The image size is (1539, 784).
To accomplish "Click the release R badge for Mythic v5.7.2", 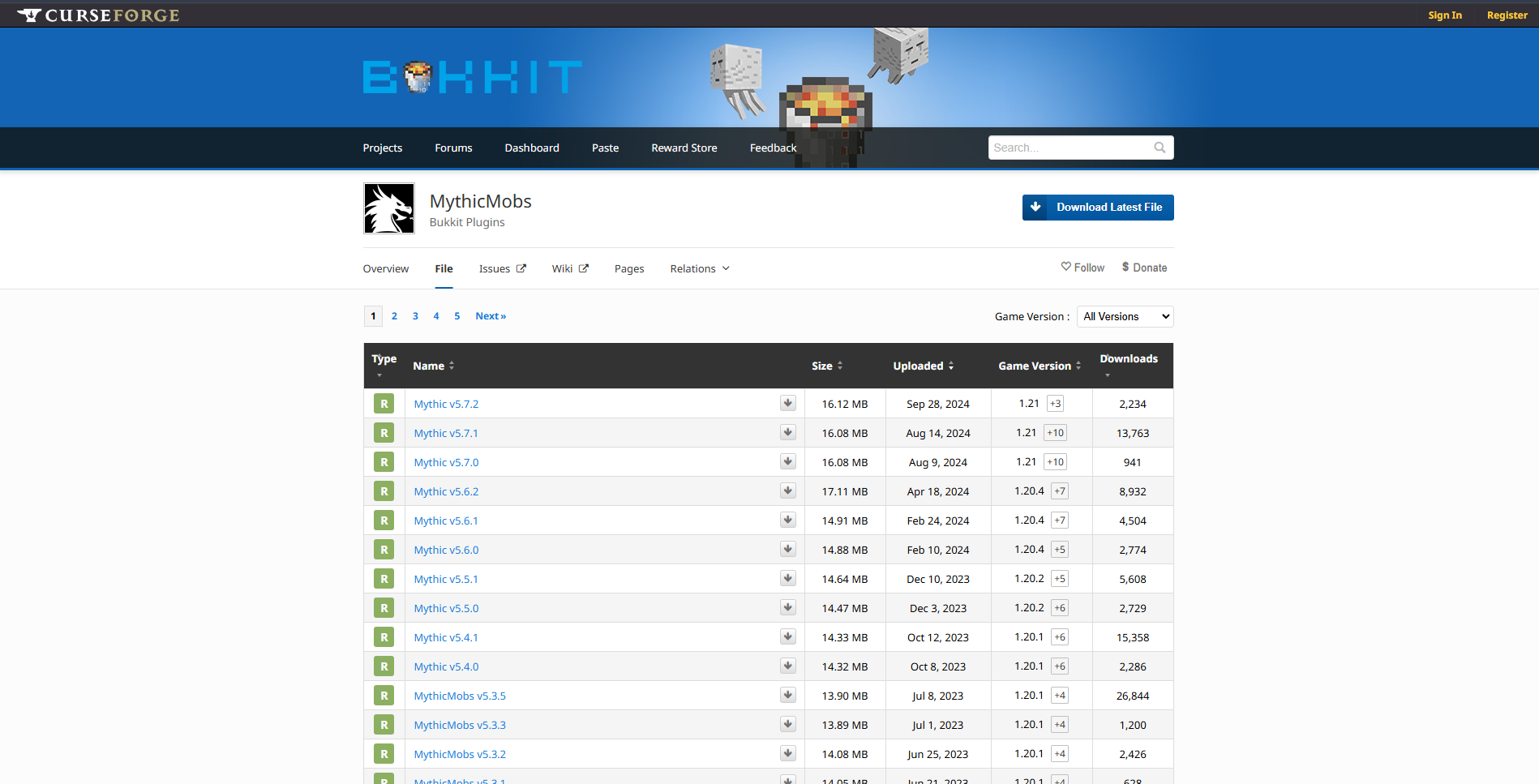I will coord(384,404).
